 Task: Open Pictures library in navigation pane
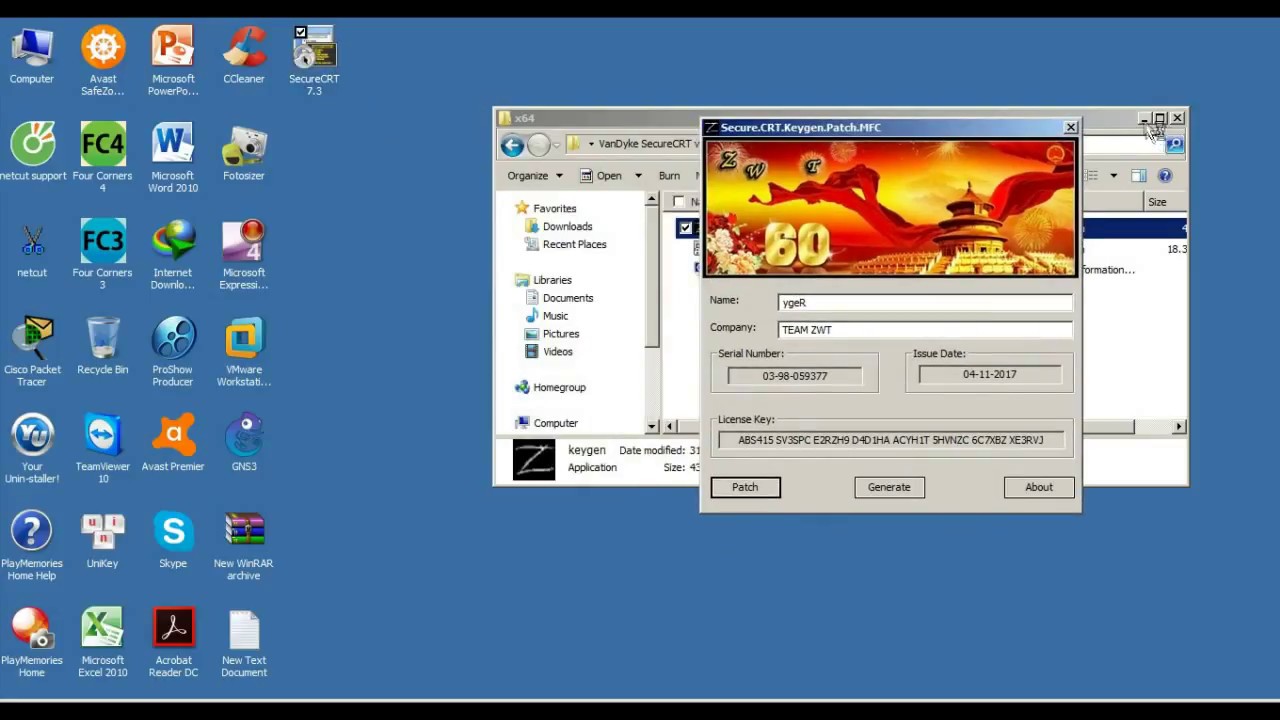point(552,334)
